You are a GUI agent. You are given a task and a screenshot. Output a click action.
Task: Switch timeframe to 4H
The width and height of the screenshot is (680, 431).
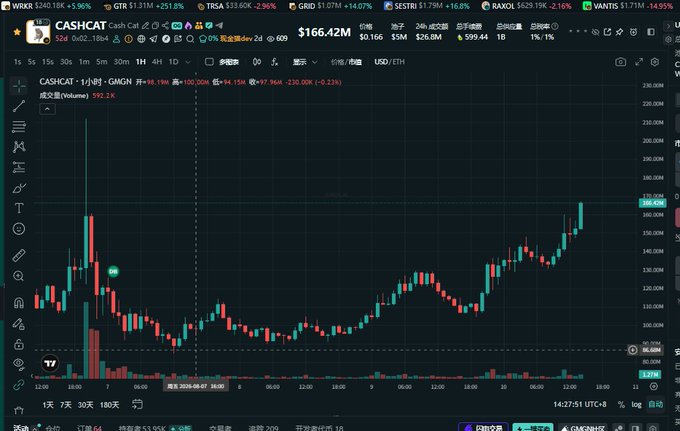click(157, 62)
